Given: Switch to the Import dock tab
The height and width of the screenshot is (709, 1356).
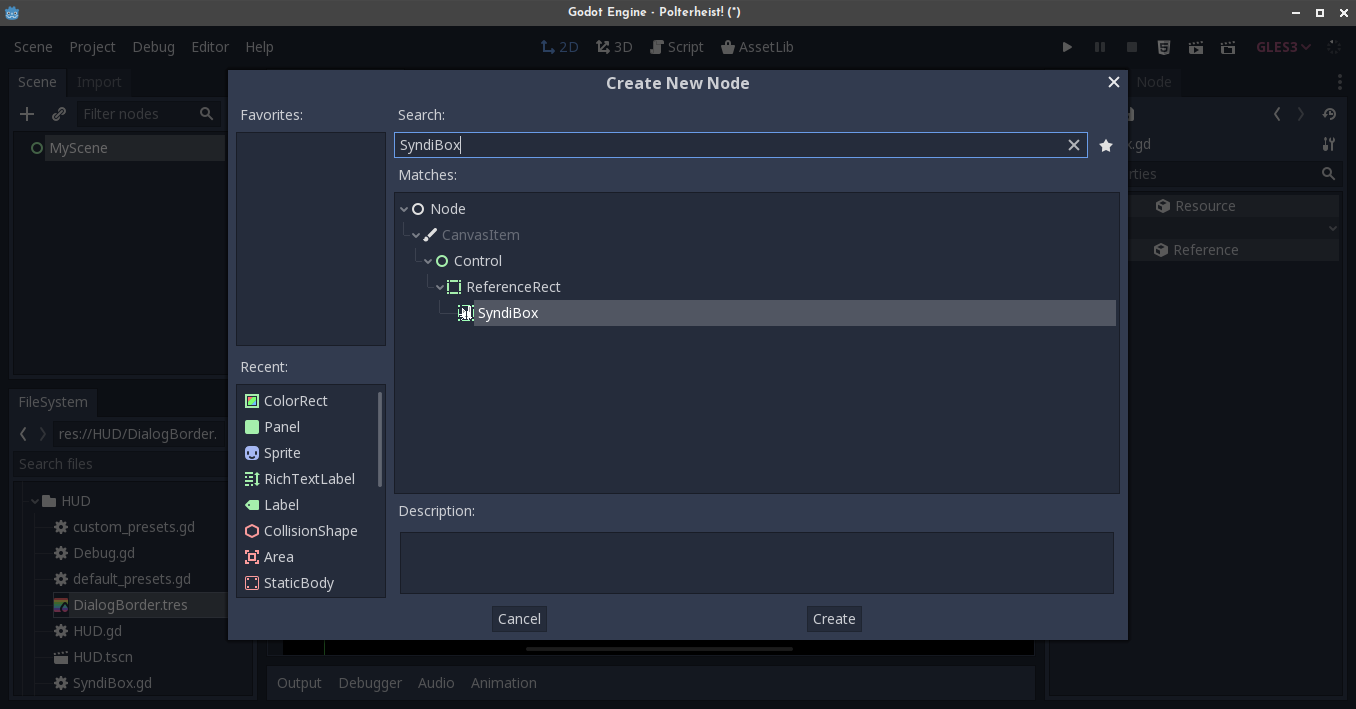Looking at the screenshot, I should [98, 82].
